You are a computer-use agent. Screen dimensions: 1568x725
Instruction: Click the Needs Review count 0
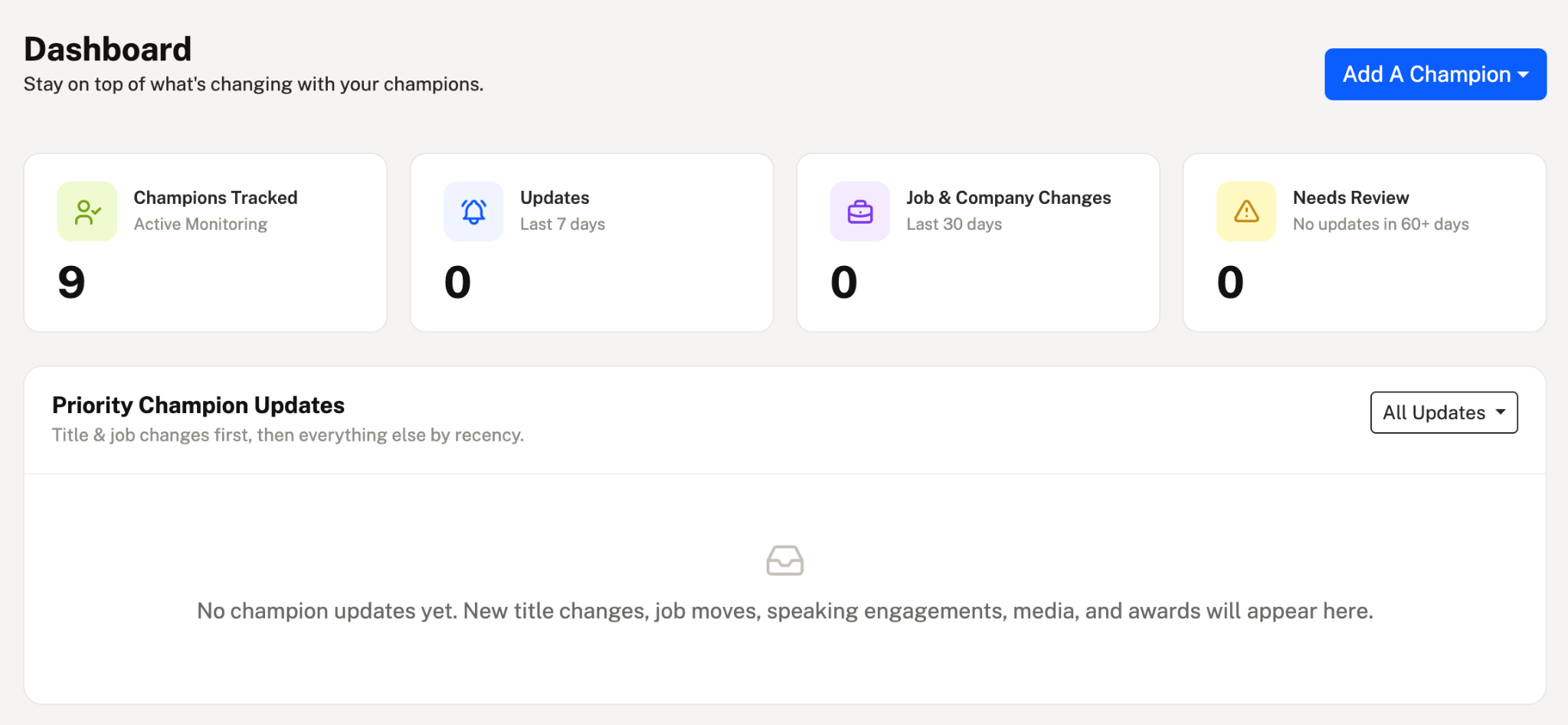pos(1230,282)
